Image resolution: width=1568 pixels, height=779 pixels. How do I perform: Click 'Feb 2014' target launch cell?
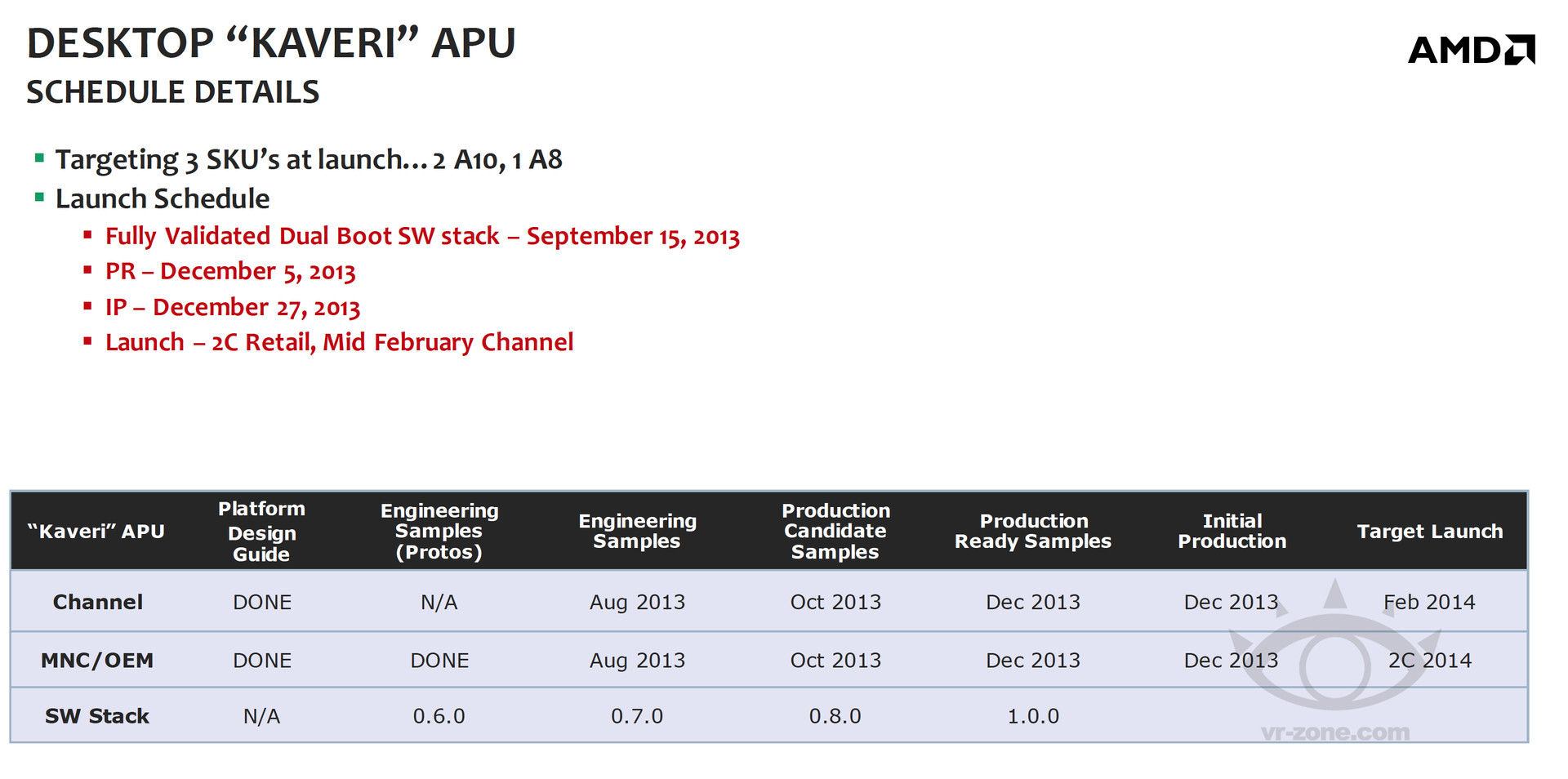pos(1430,602)
